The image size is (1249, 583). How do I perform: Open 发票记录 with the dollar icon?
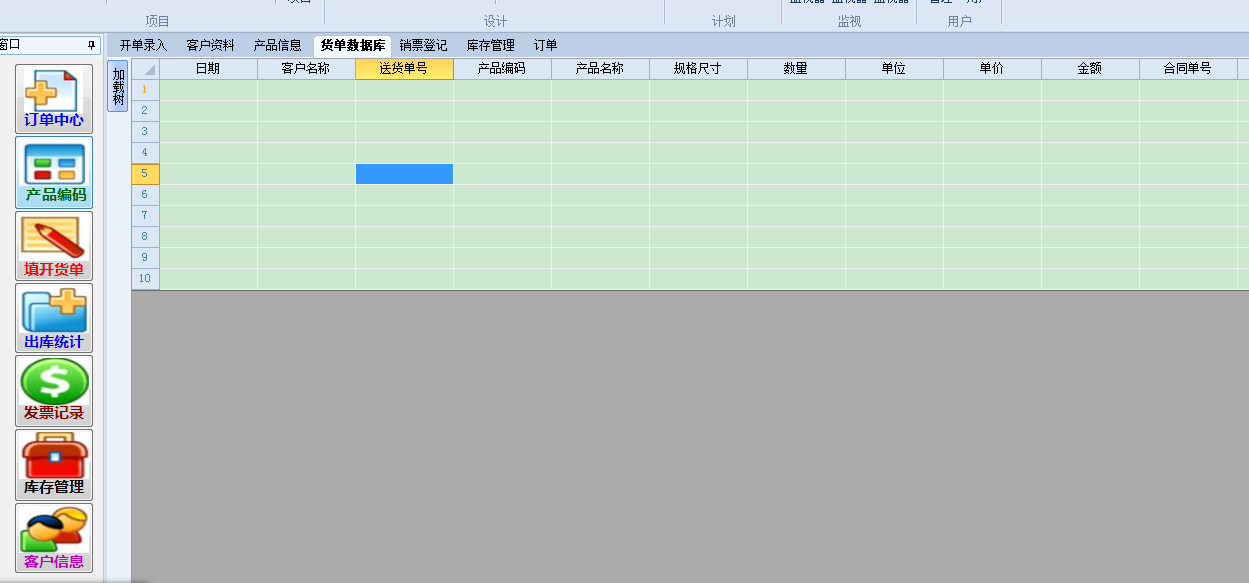pos(54,390)
